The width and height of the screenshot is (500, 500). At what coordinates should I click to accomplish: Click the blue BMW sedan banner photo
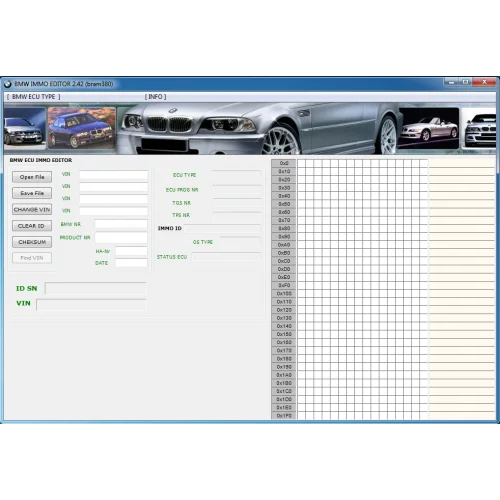coord(82,128)
